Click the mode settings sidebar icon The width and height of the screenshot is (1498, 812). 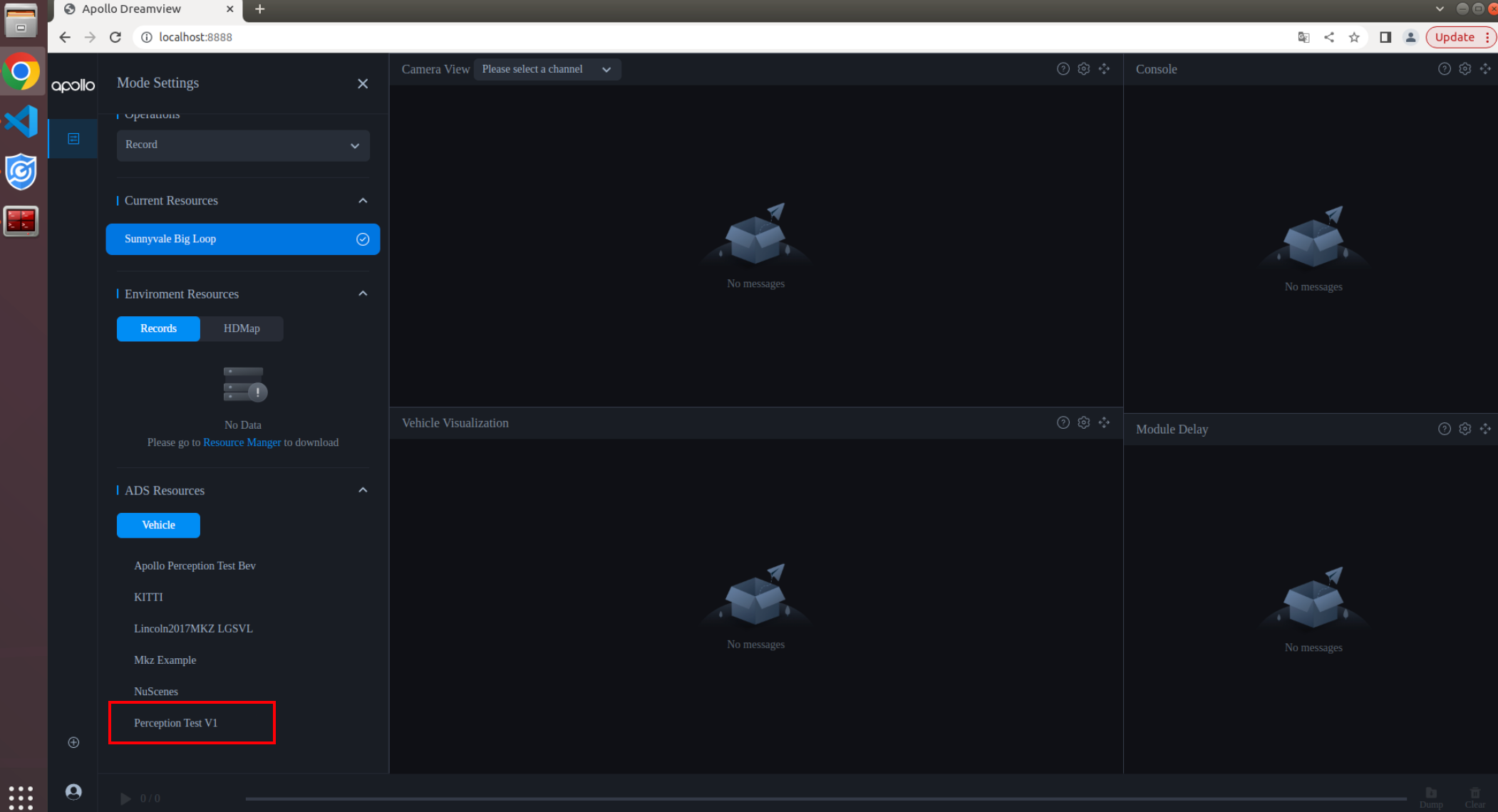coord(73,139)
